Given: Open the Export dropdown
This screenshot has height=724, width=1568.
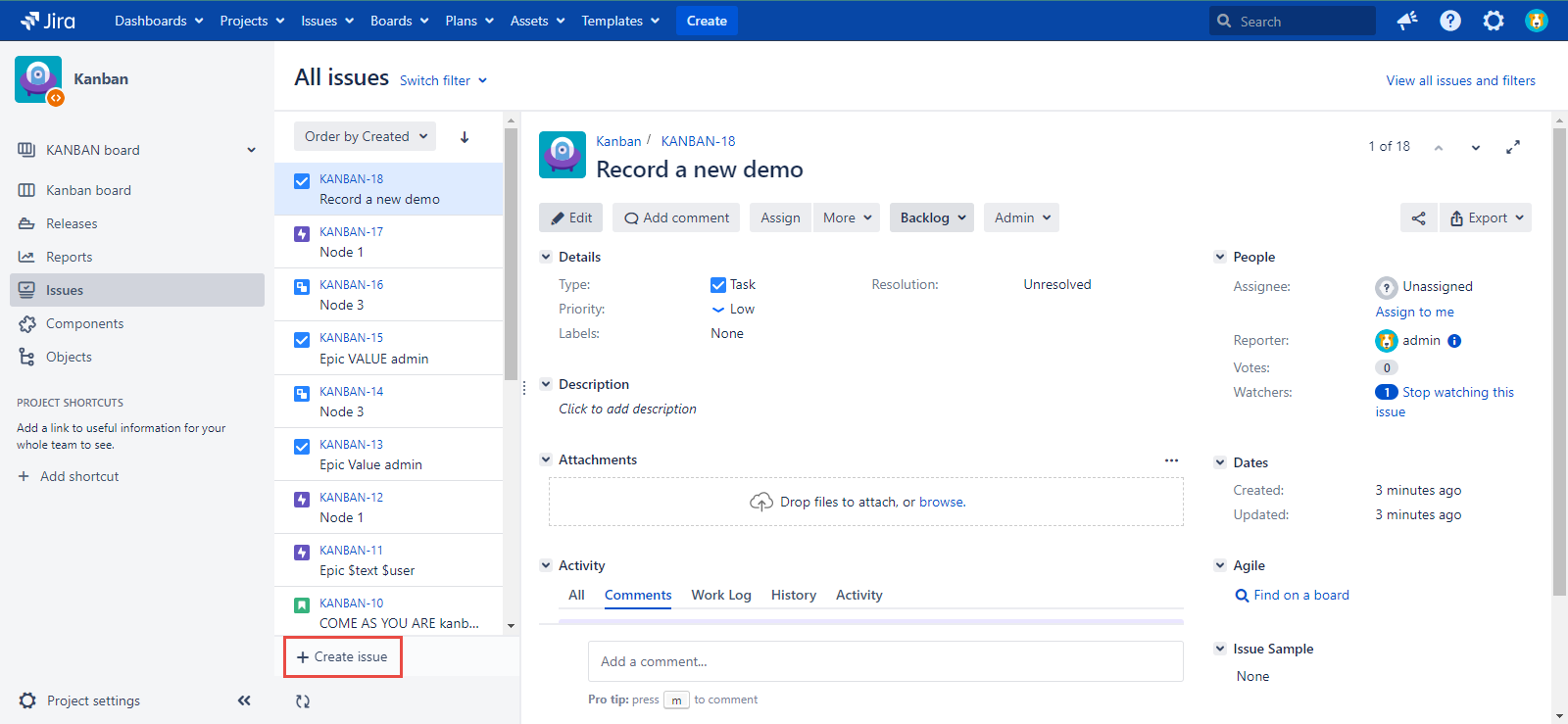Looking at the screenshot, I should coord(1486,218).
